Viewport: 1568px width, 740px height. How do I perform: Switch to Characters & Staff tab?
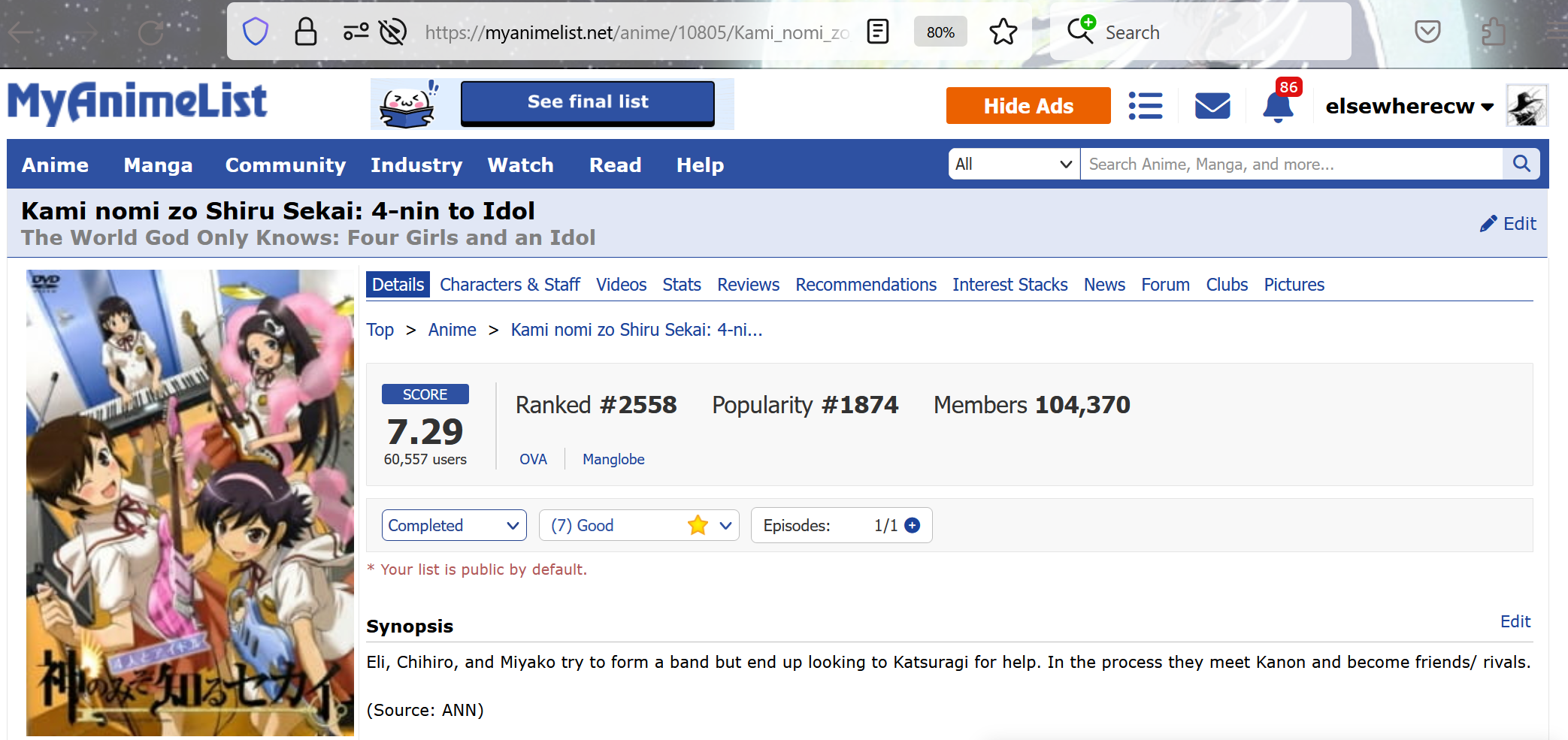pos(510,285)
